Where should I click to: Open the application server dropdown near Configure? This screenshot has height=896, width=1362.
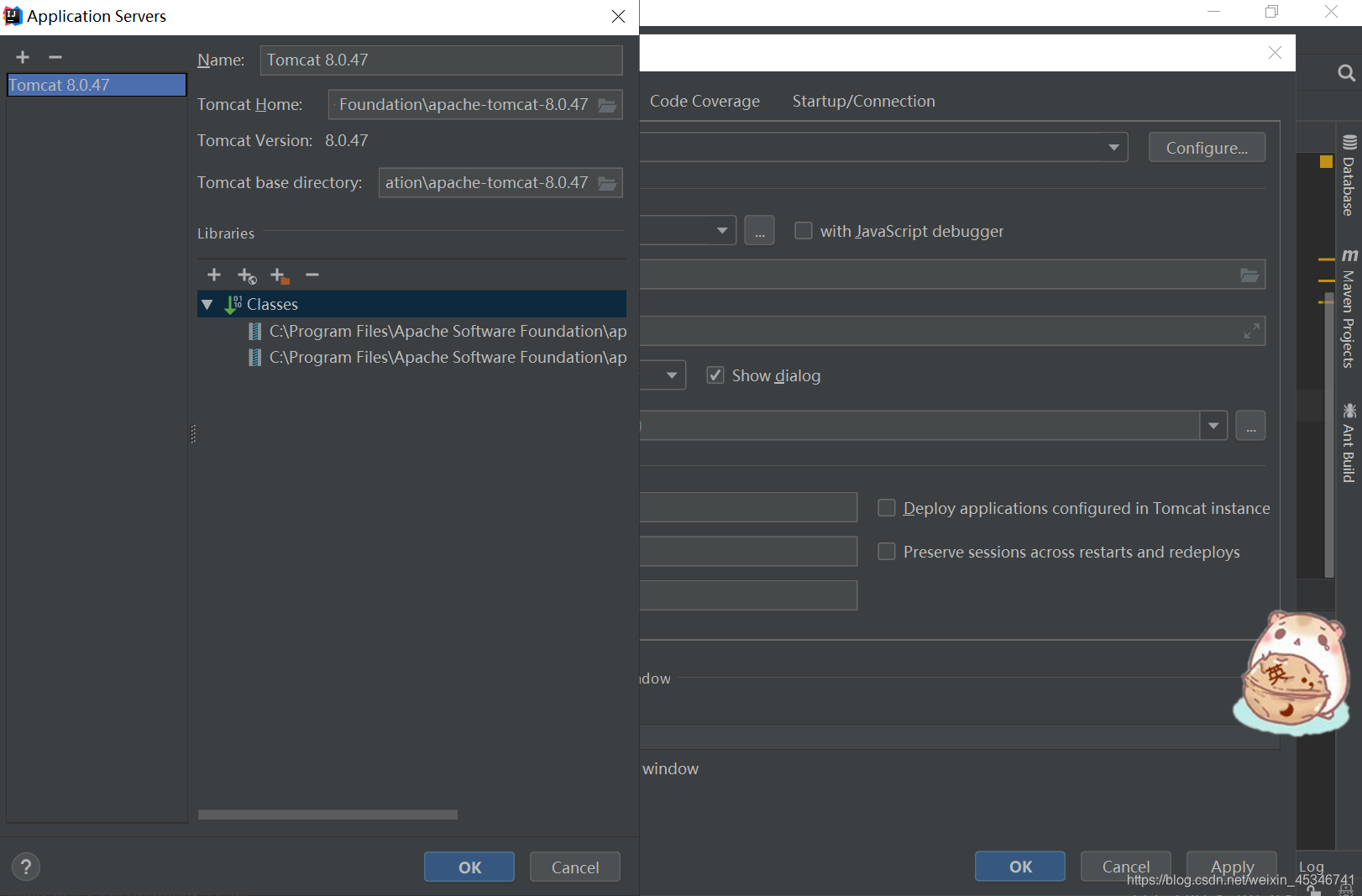[x=1113, y=147]
